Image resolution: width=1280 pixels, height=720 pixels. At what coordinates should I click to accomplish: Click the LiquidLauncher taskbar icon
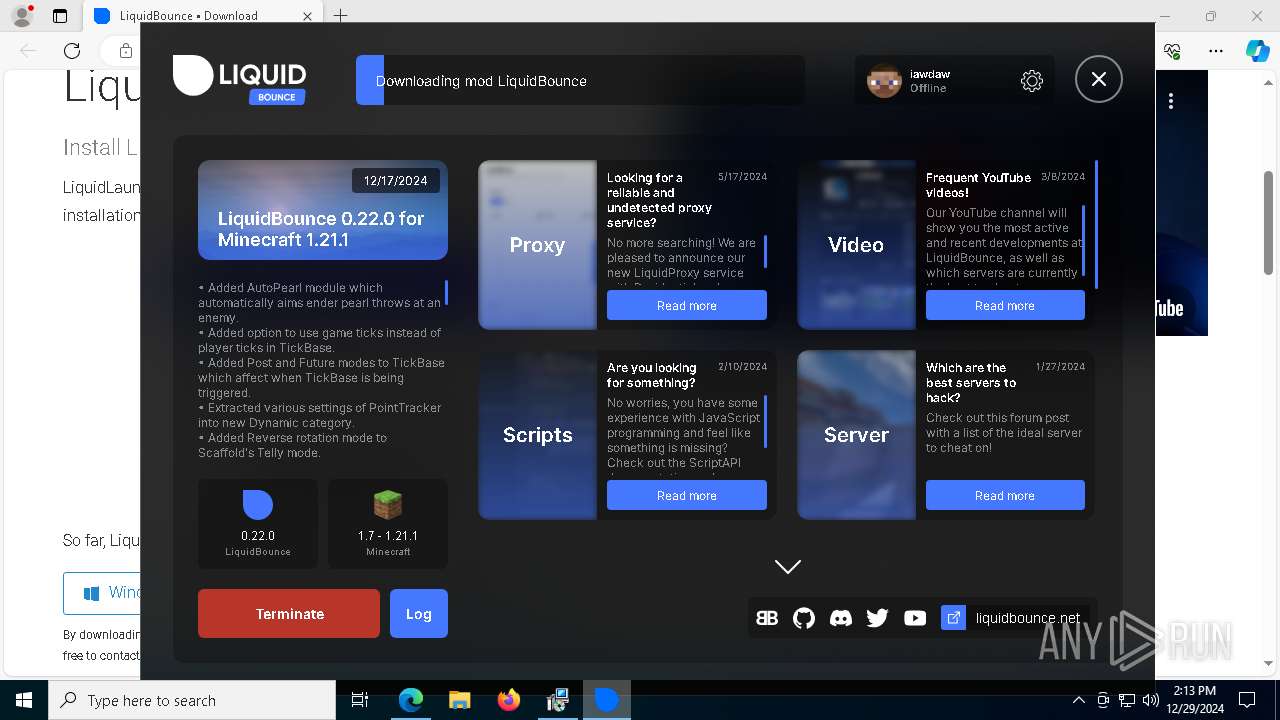(606, 700)
